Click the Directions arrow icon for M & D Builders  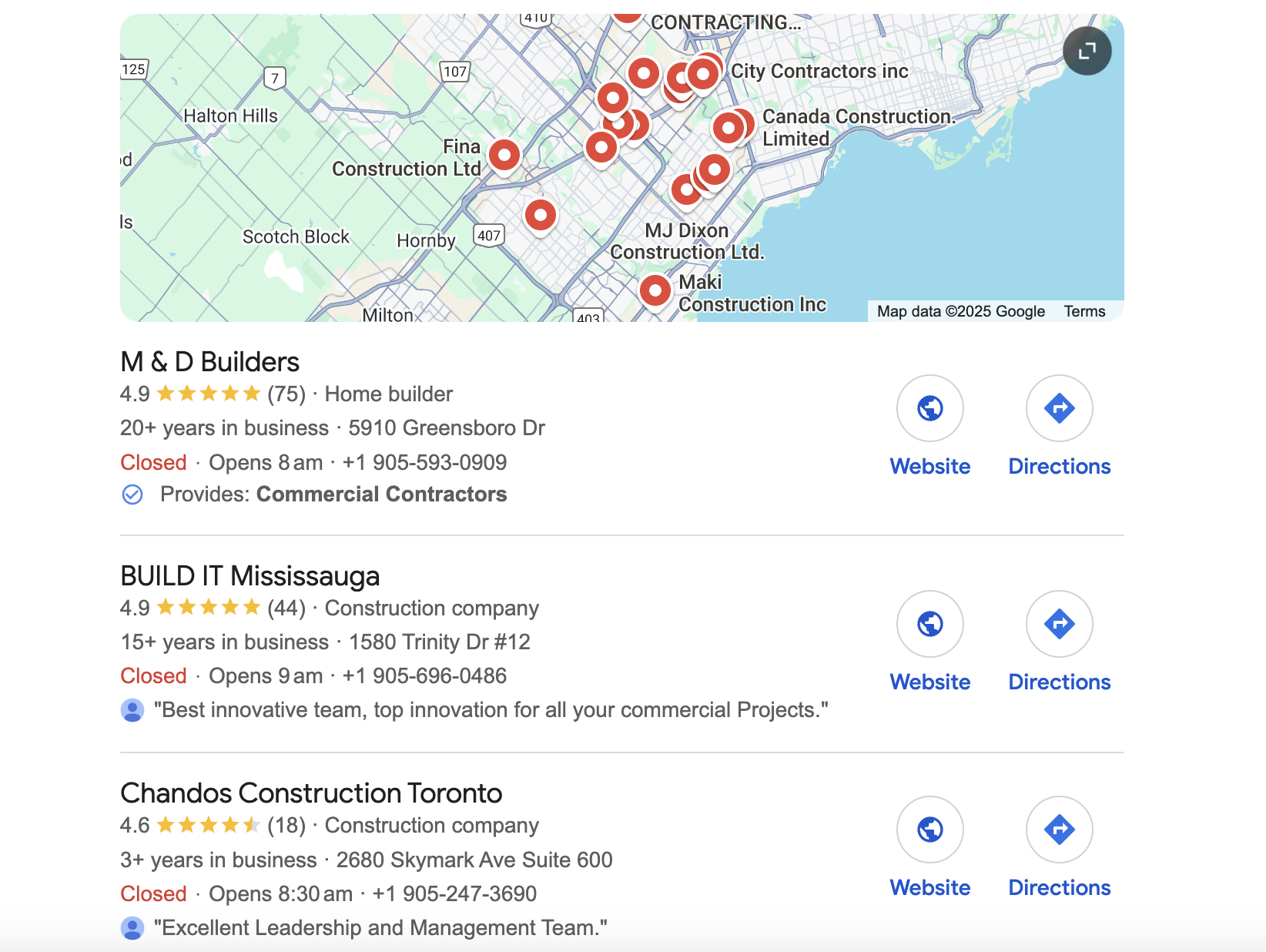(x=1059, y=408)
